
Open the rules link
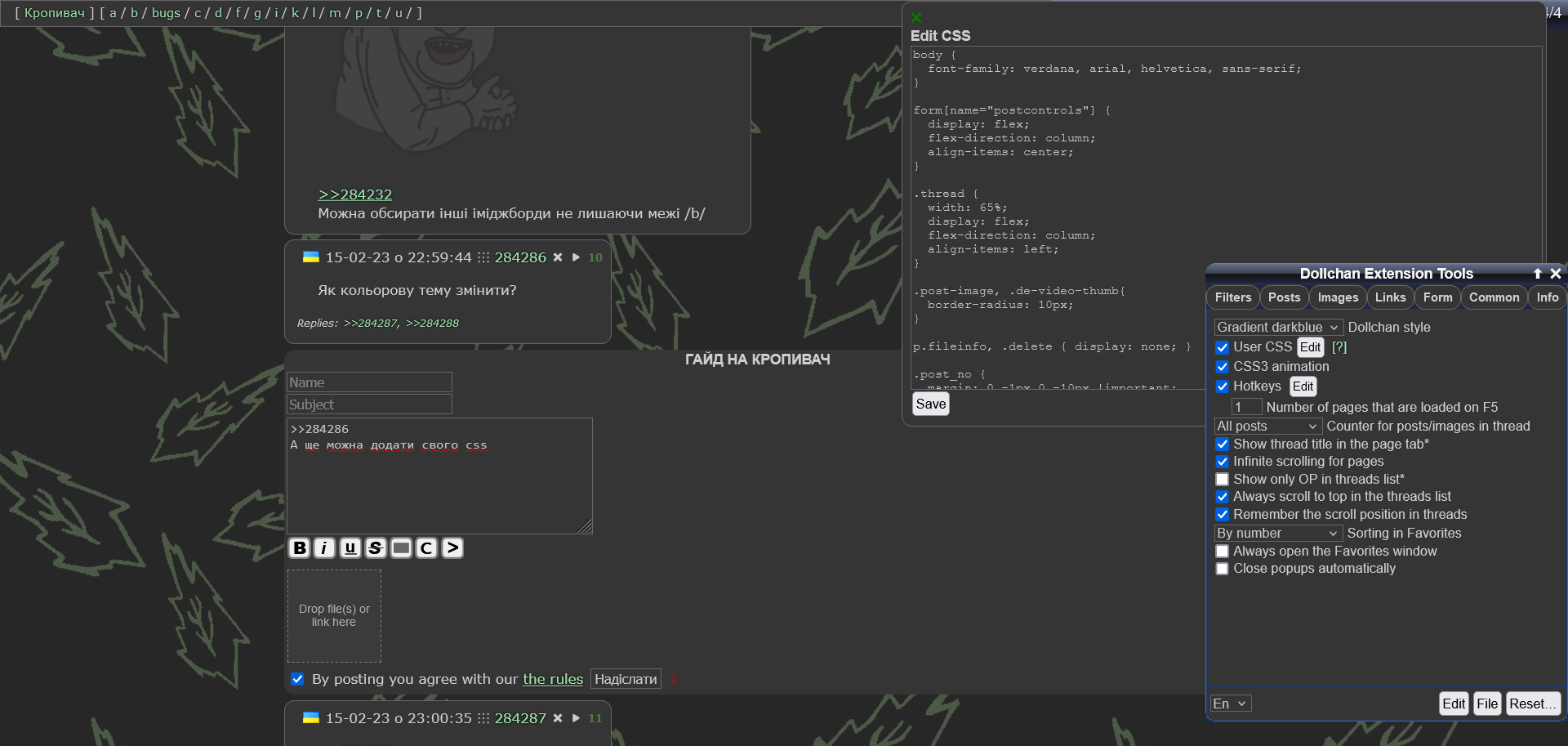553,679
